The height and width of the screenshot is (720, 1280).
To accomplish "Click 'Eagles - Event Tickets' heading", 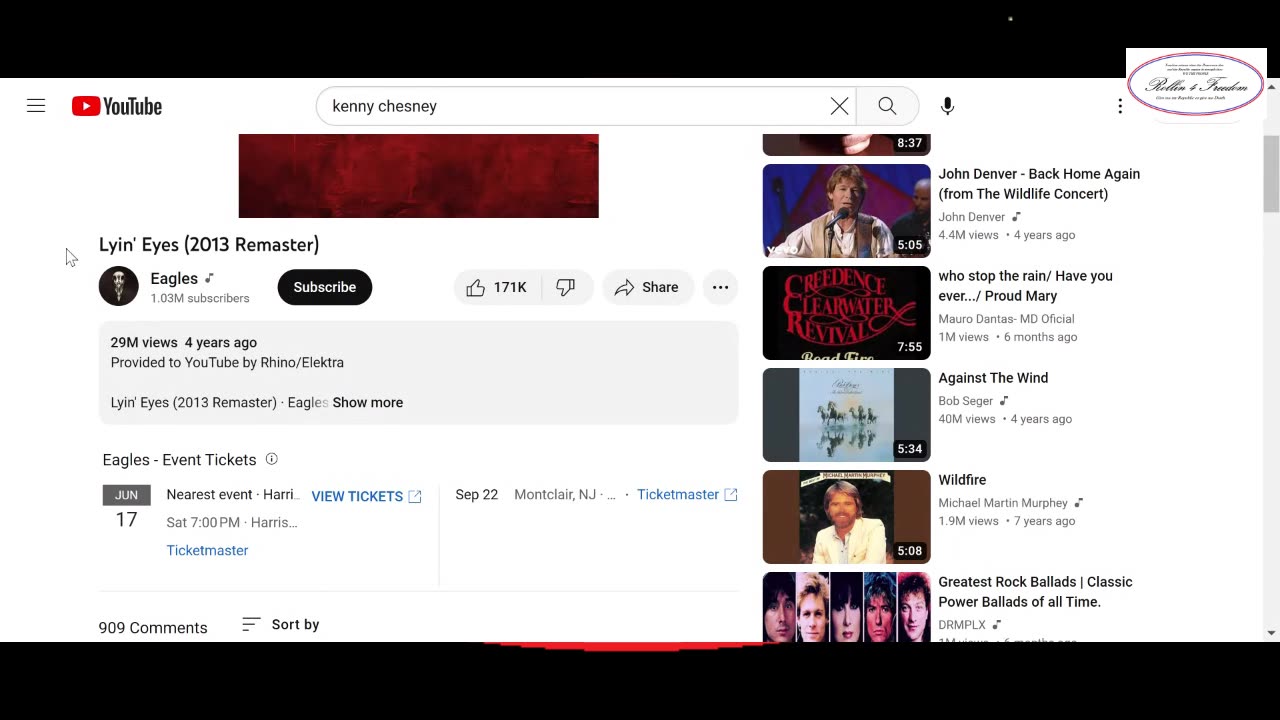I will (x=179, y=460).
